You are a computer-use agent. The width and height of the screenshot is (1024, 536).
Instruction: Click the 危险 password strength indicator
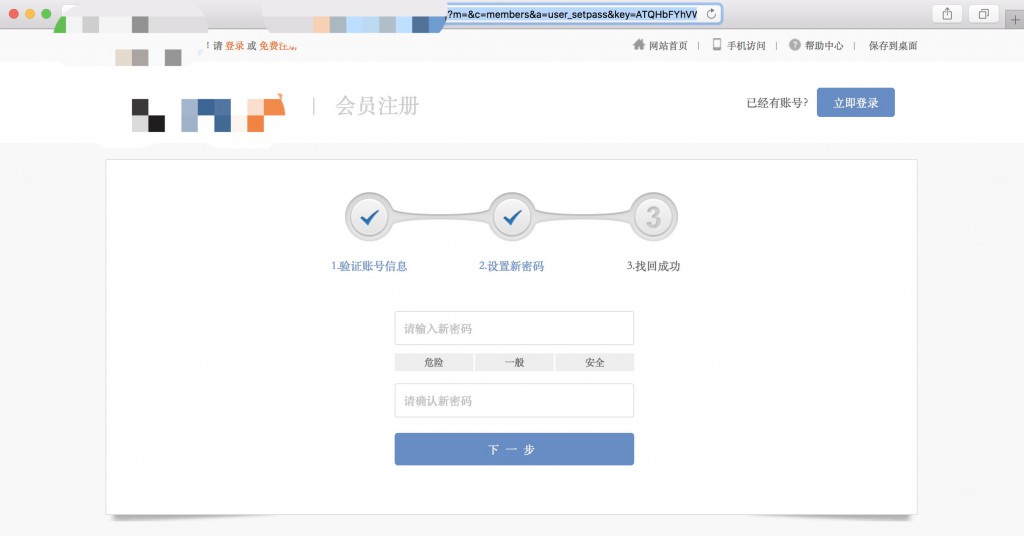tap(434, 362)
